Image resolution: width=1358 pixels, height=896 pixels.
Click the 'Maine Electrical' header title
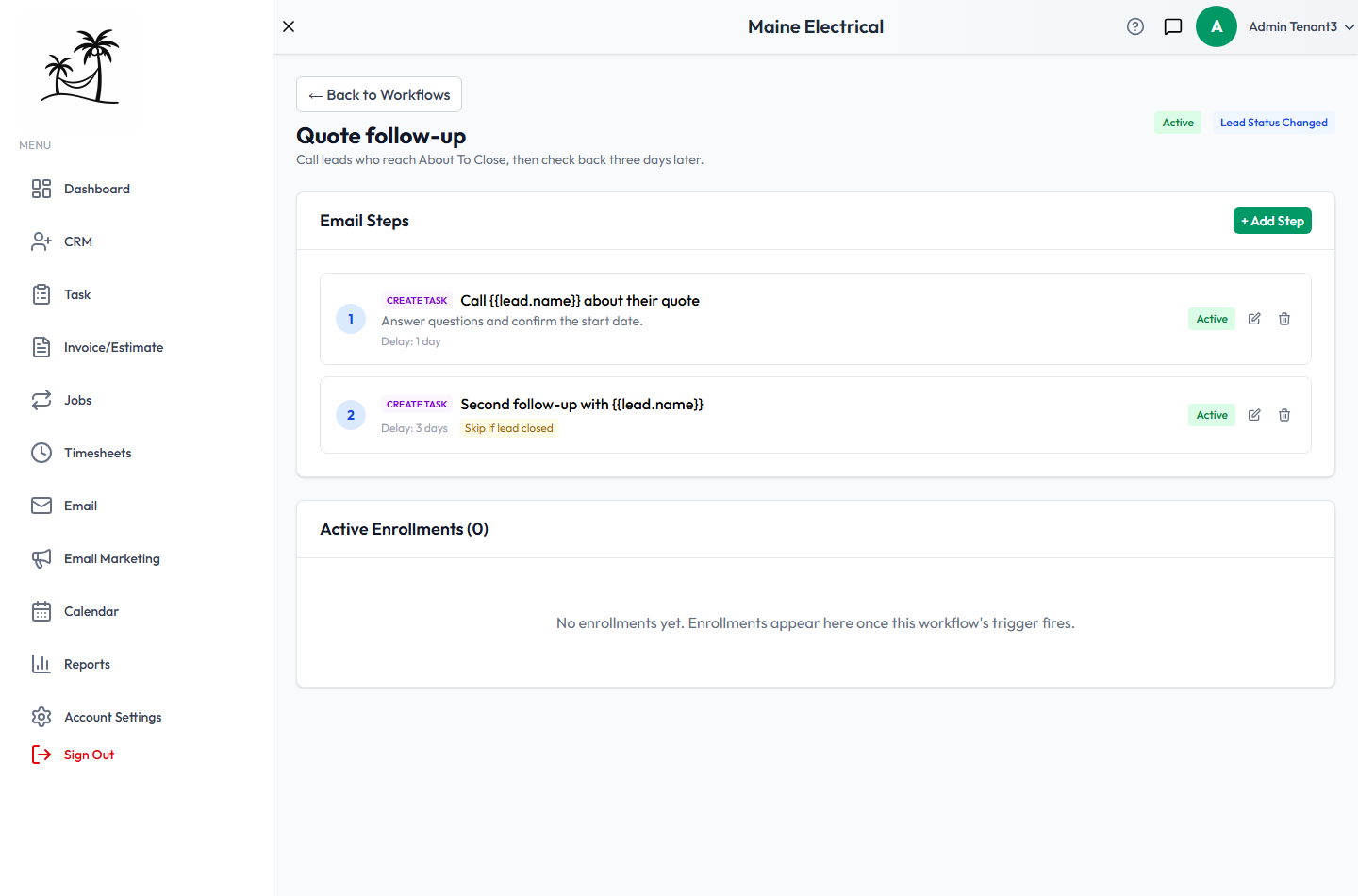point(816,26)
